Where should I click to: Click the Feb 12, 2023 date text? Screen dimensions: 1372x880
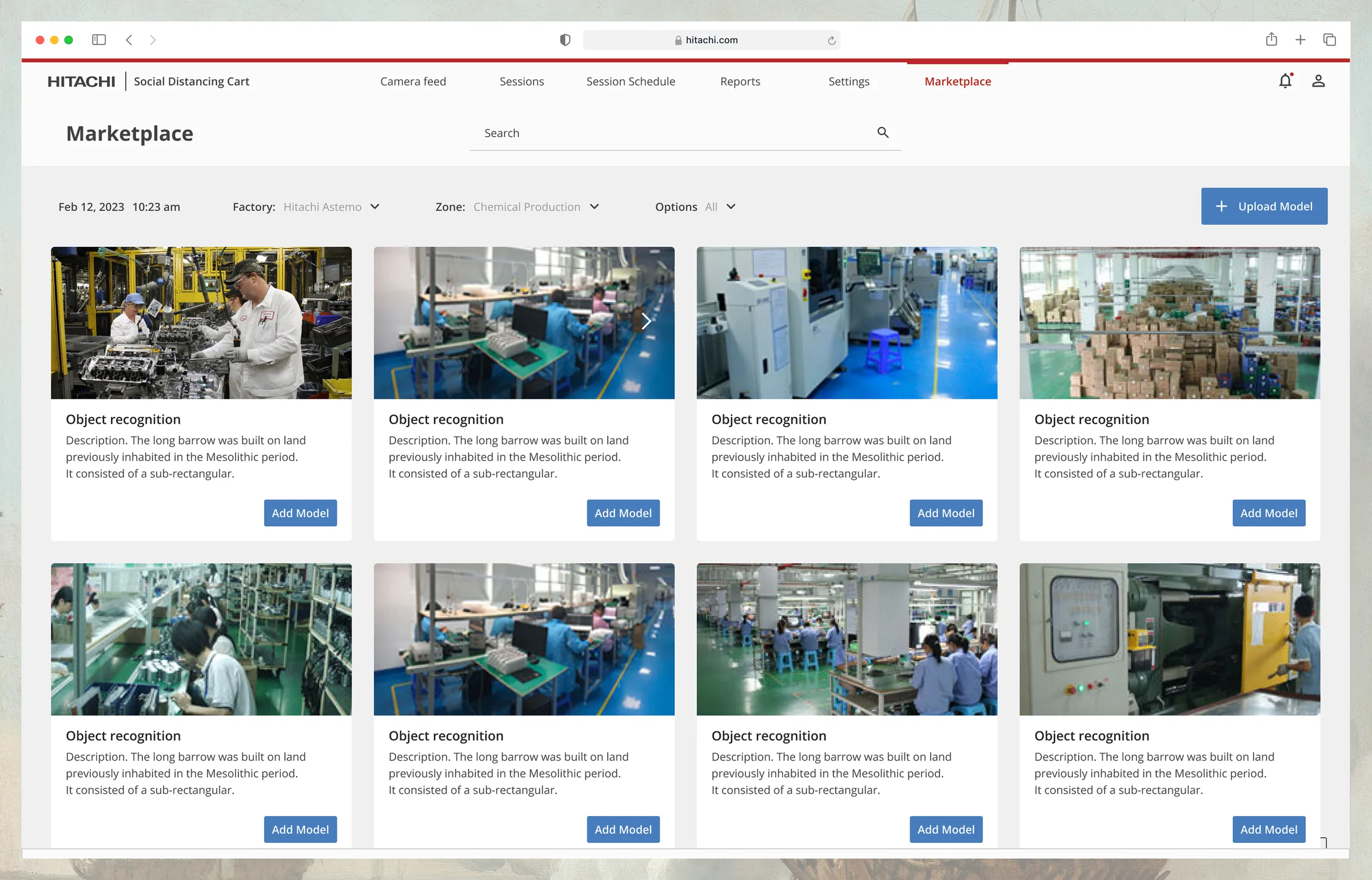point(91,207)
